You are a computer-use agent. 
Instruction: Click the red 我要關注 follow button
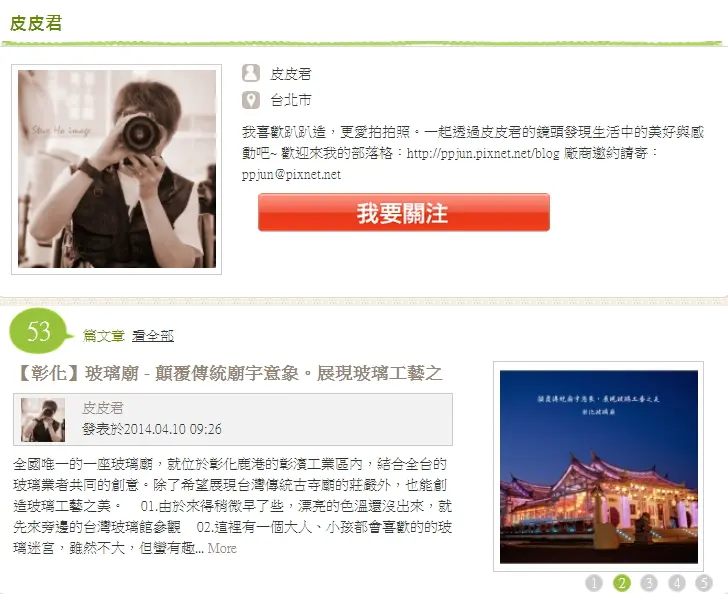coord(404,213)
